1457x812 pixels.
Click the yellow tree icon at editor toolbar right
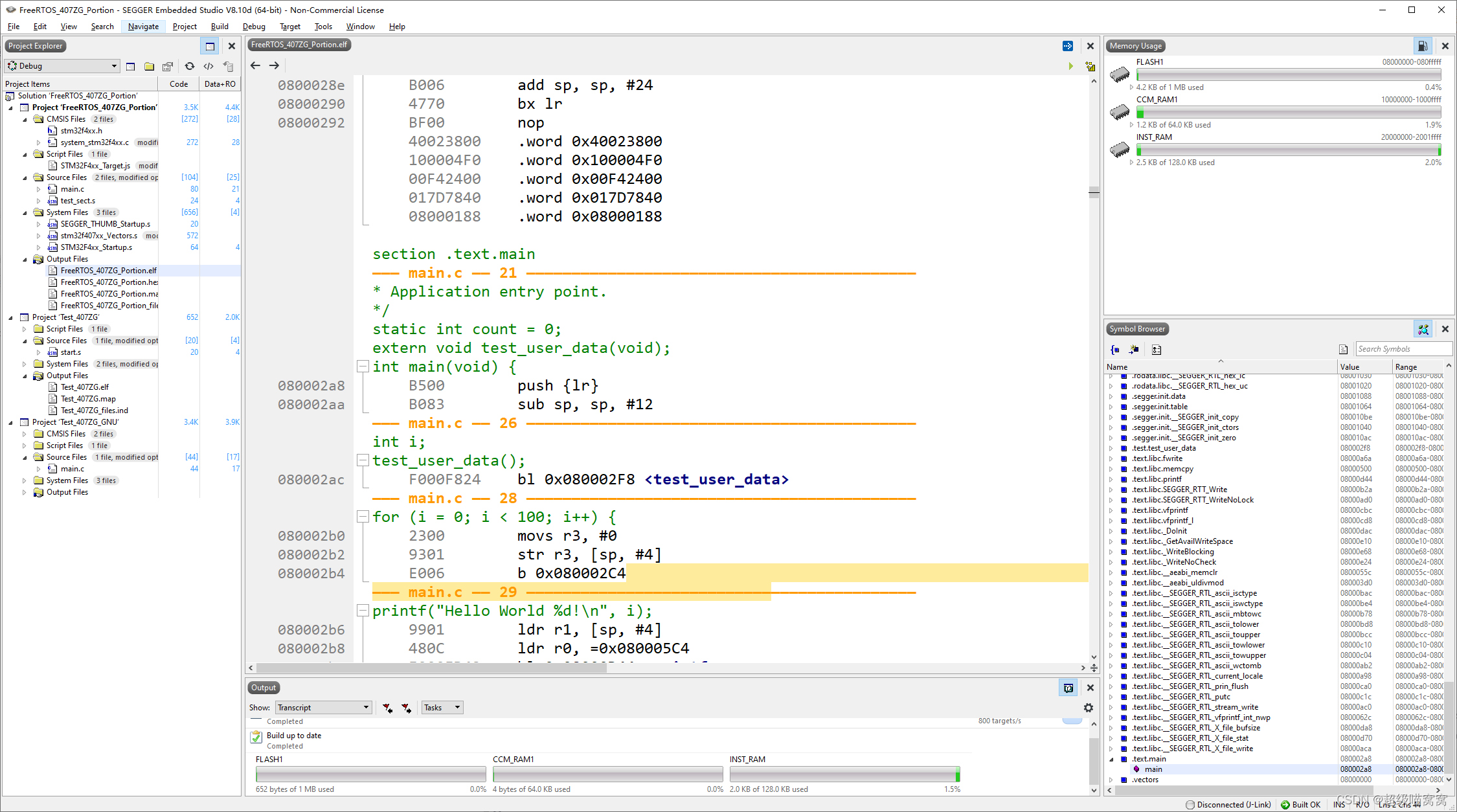[x=1090, y=66]
